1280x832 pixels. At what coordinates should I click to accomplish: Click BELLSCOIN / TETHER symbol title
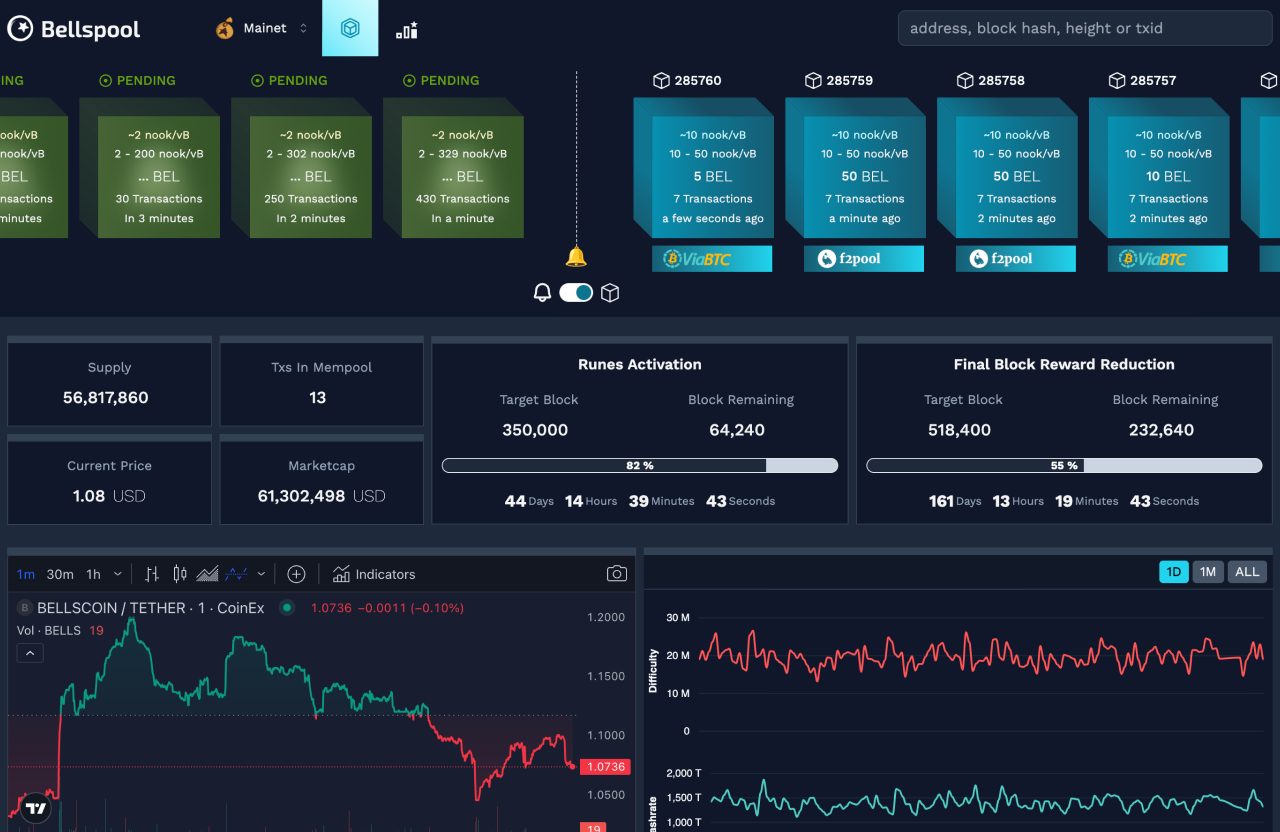click(x=150, y=608)
